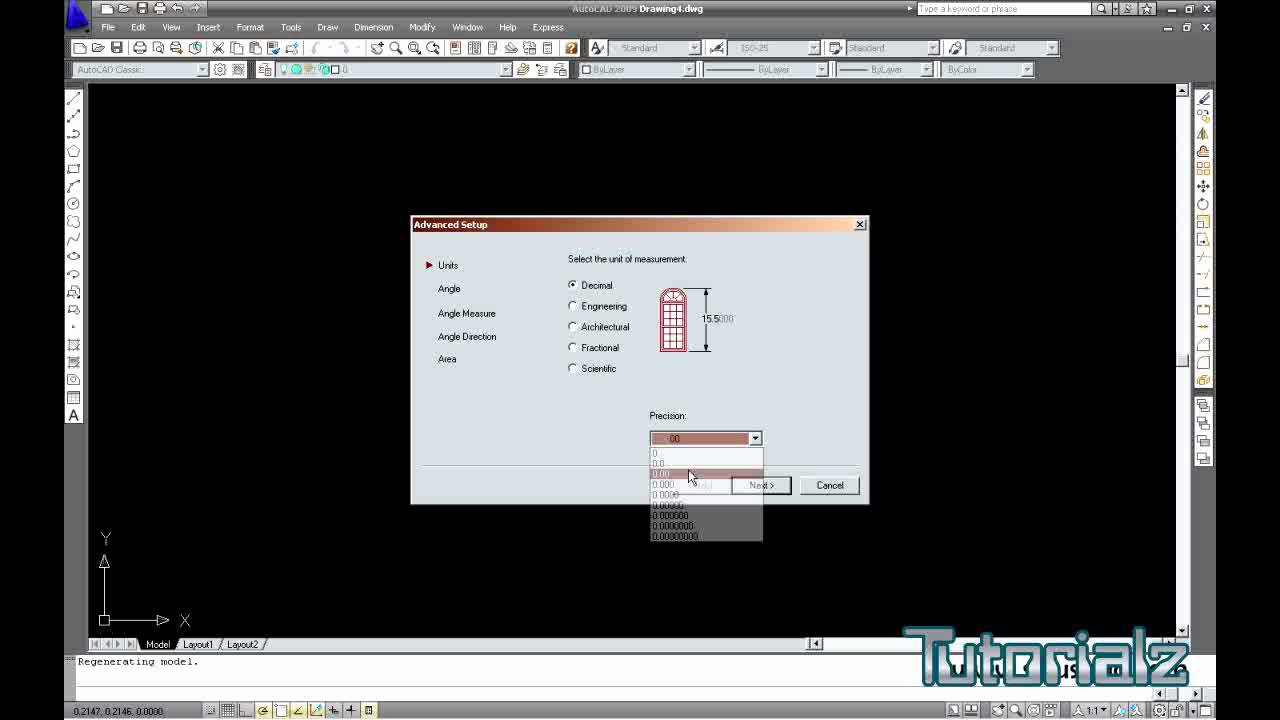Open the Precision dropdown arrow

point(755,438)
